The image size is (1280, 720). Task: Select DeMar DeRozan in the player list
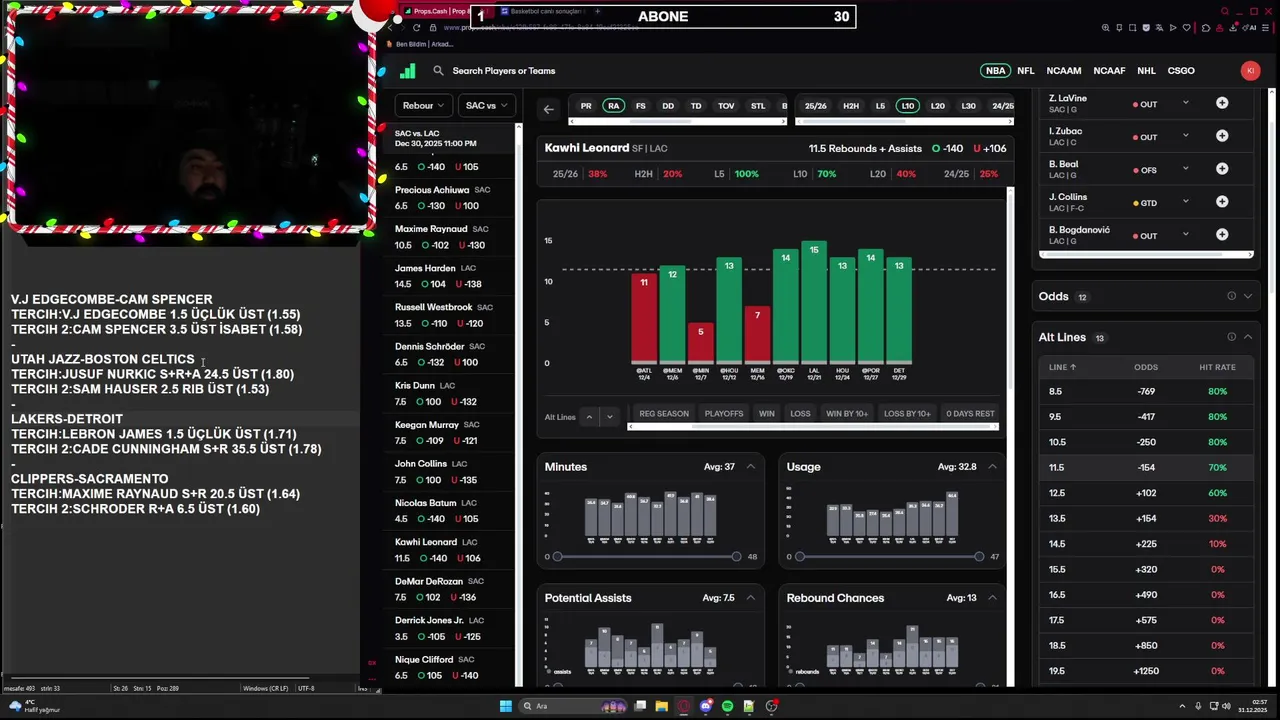click(x=449, y=589)
